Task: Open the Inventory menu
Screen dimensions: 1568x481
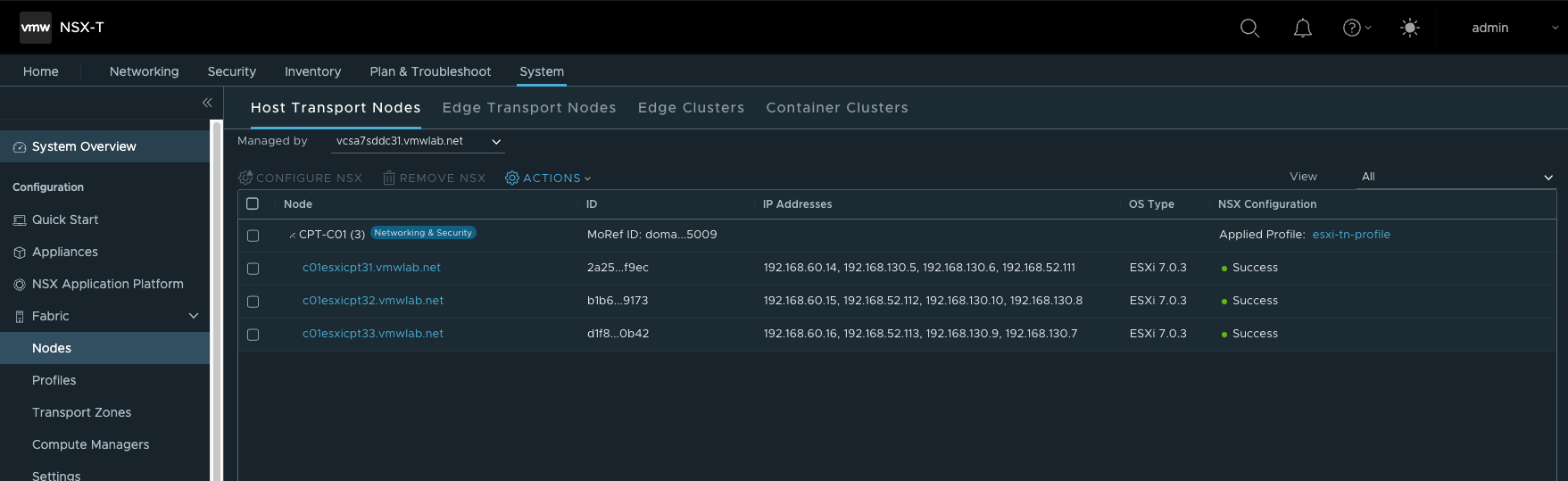Action: point(312,71)
